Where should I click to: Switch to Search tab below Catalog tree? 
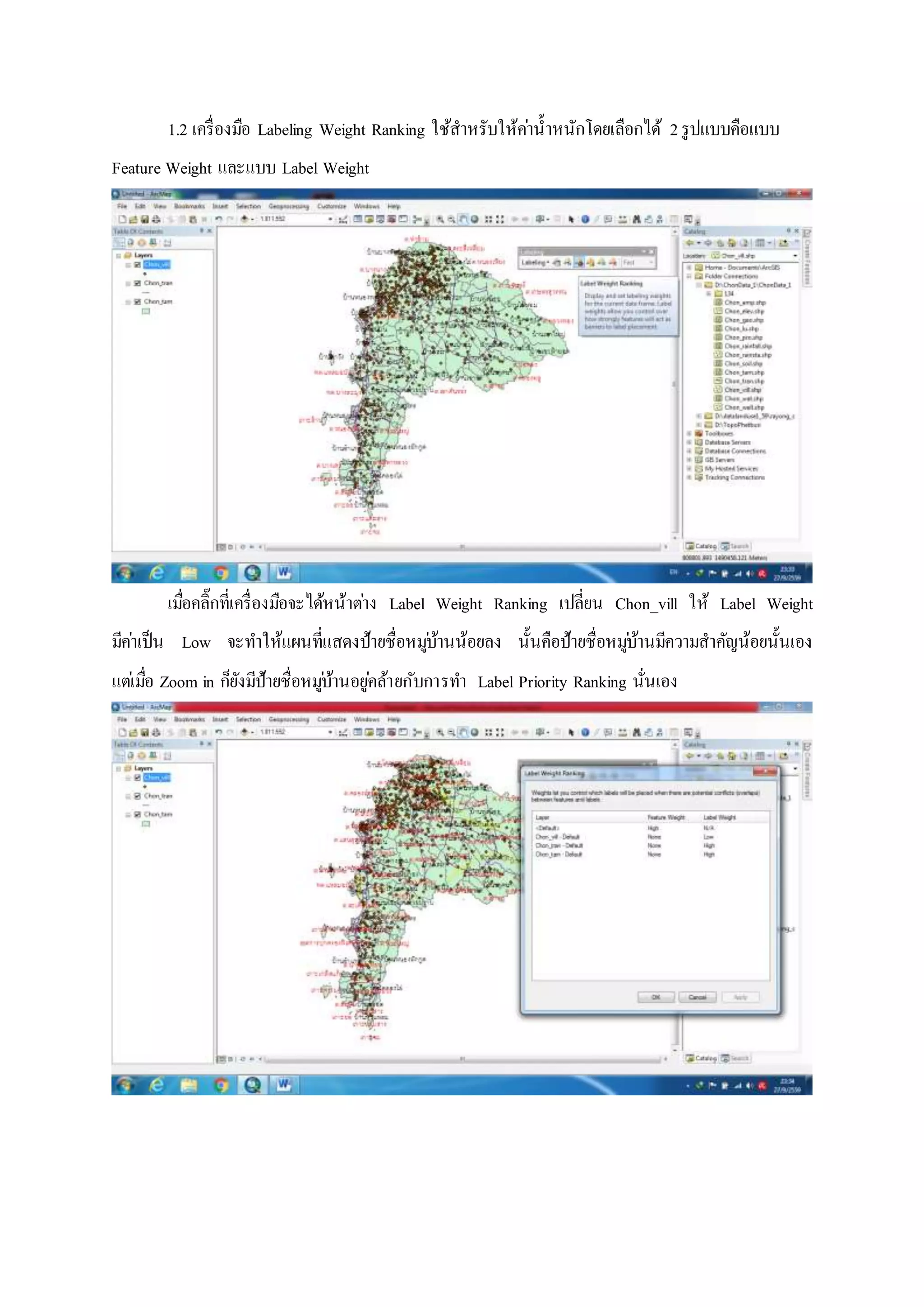click(735, 546)
